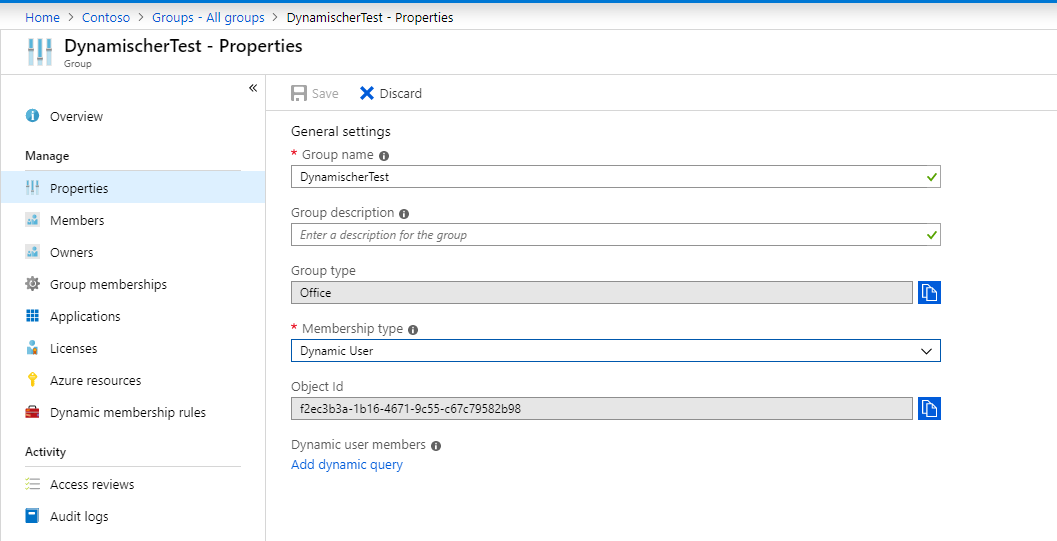Click the Membership type info icon
1057x541 pixels.
point(413,329)
